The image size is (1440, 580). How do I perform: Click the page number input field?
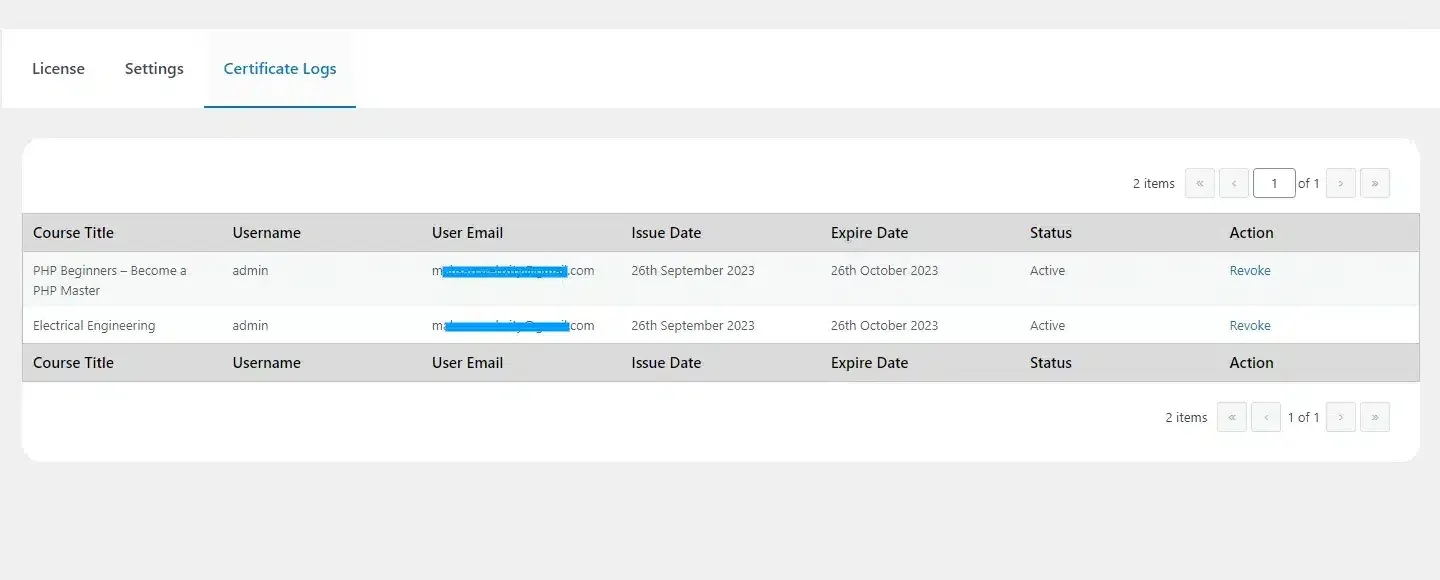coord(1274,183)
